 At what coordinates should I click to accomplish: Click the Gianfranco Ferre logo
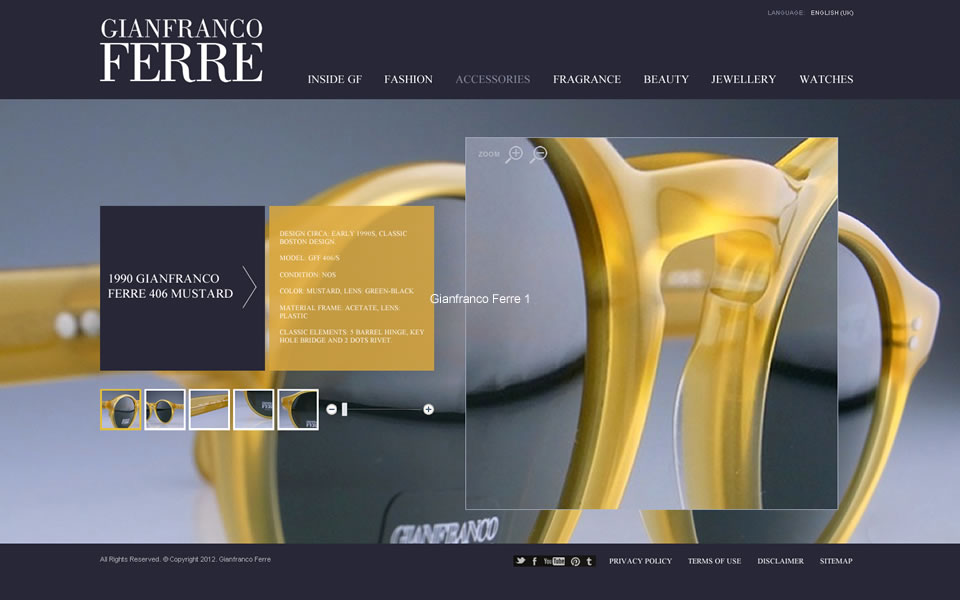coord(181,50)
